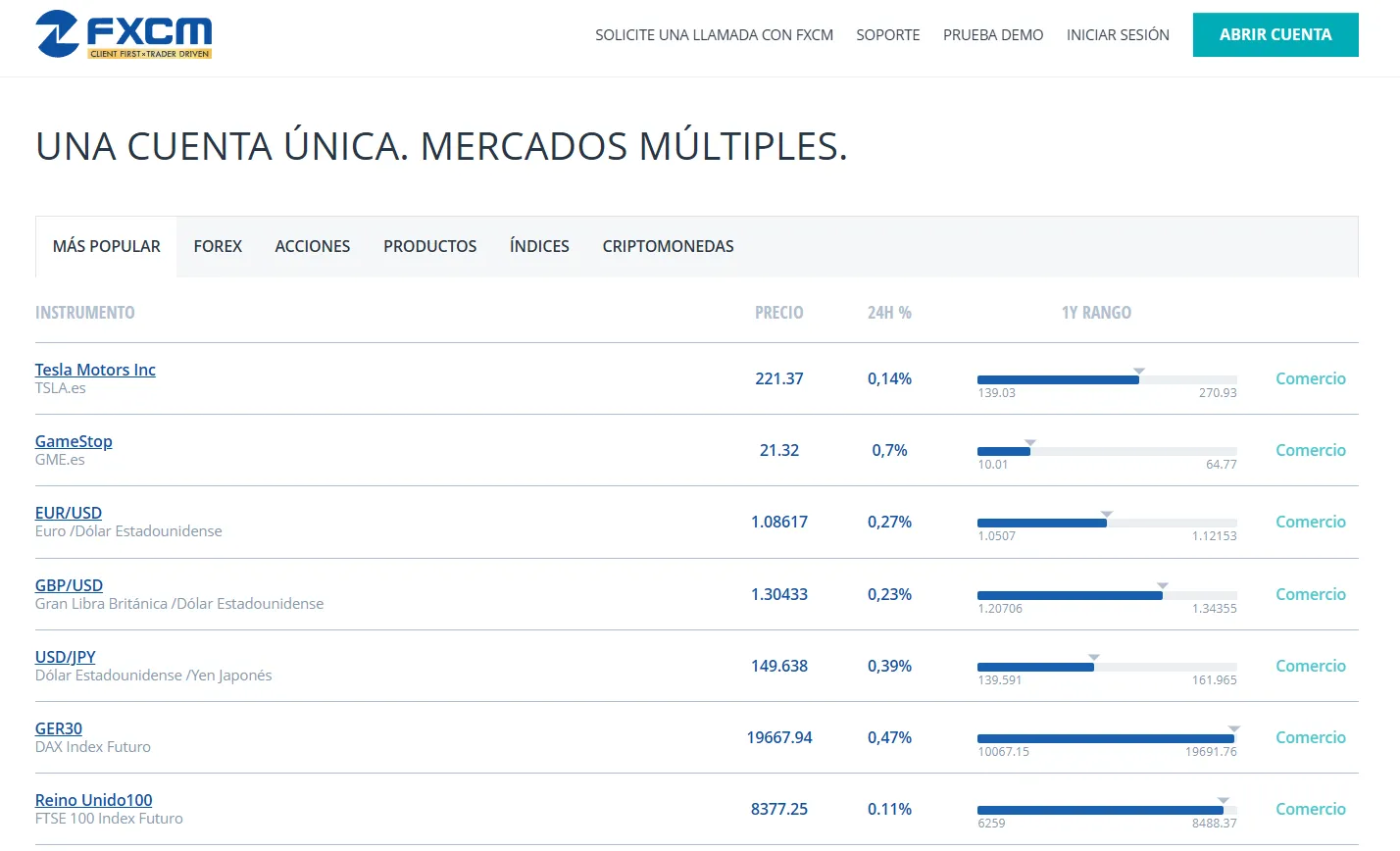This screenshot has width=1400, height=851.
Task: Click the FXCM logo
Action: [124, 34]
